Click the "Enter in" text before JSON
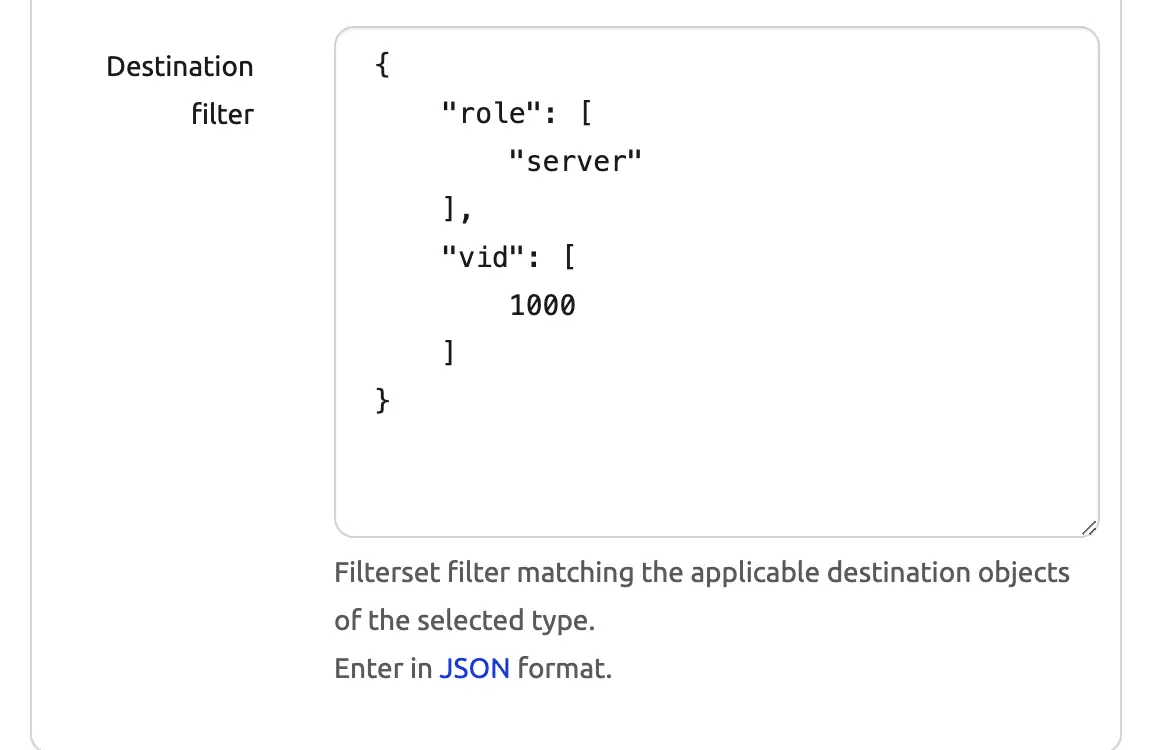Image resolution: width=1168 pixels, height=750 pixels. pos(383,668)
